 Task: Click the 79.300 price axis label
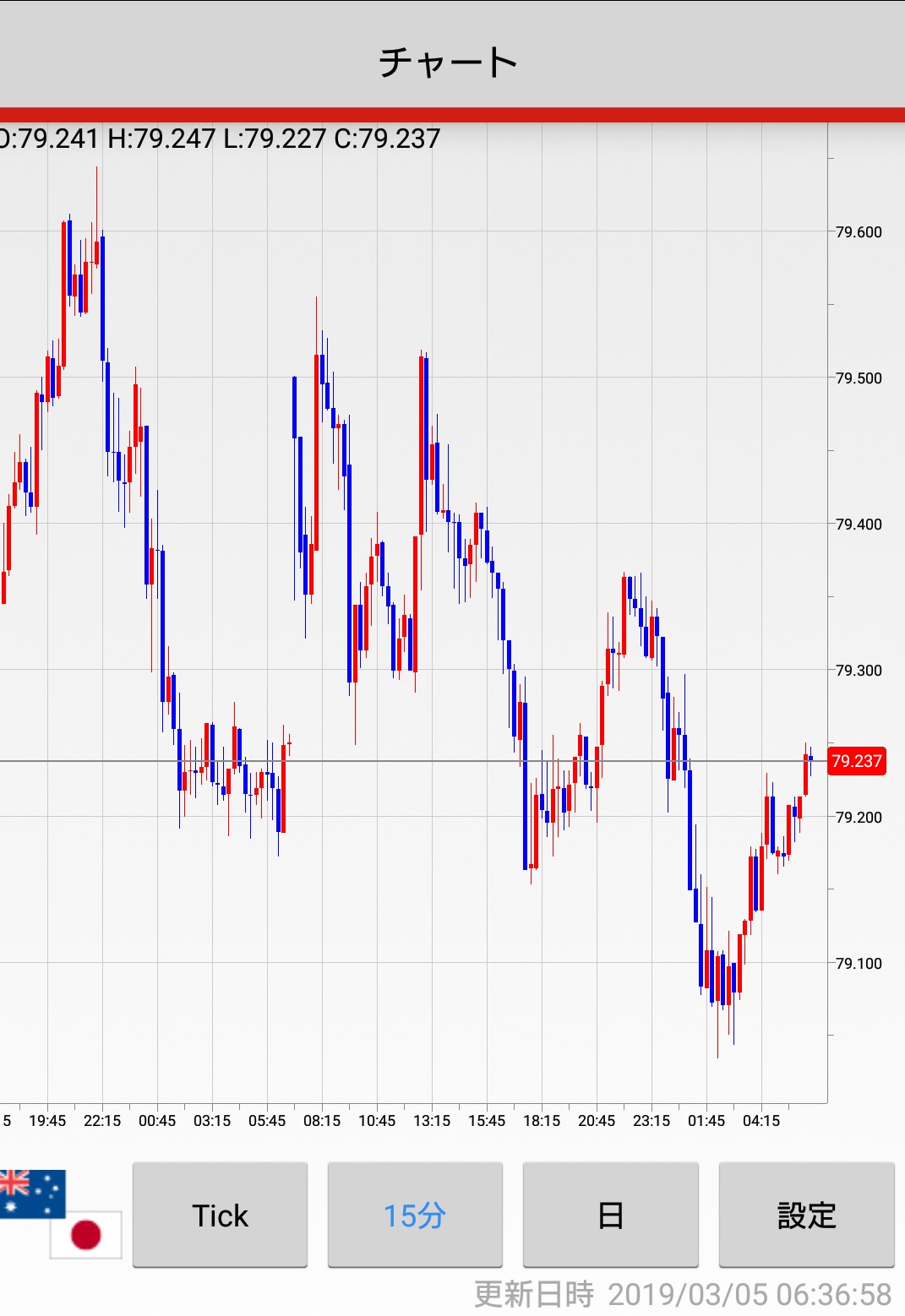click(858, 671)
